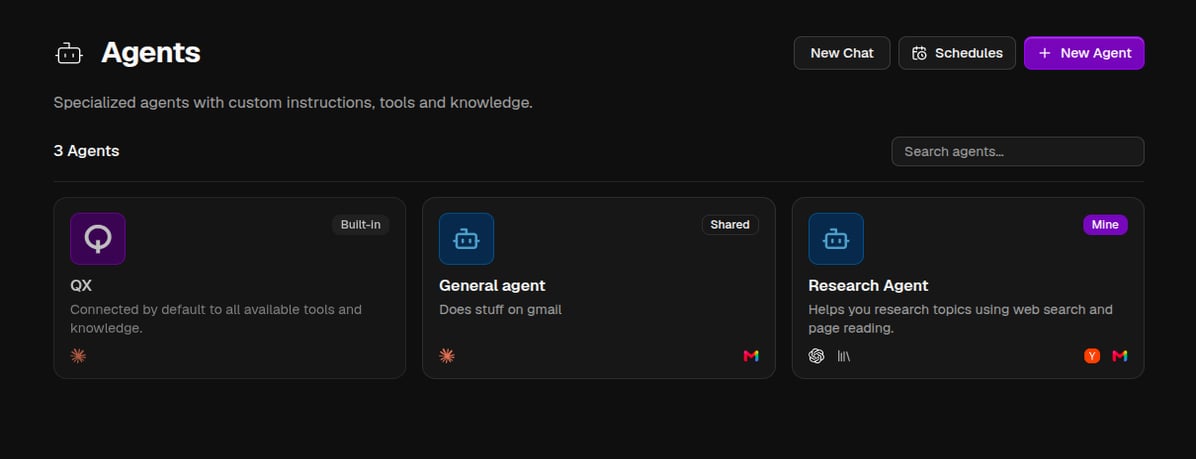The height and width of the screenshot is (459, 1196).
Task: Click the 'Specialized agents with custom instructions' subtitle
Action: [x=293, y=103]
